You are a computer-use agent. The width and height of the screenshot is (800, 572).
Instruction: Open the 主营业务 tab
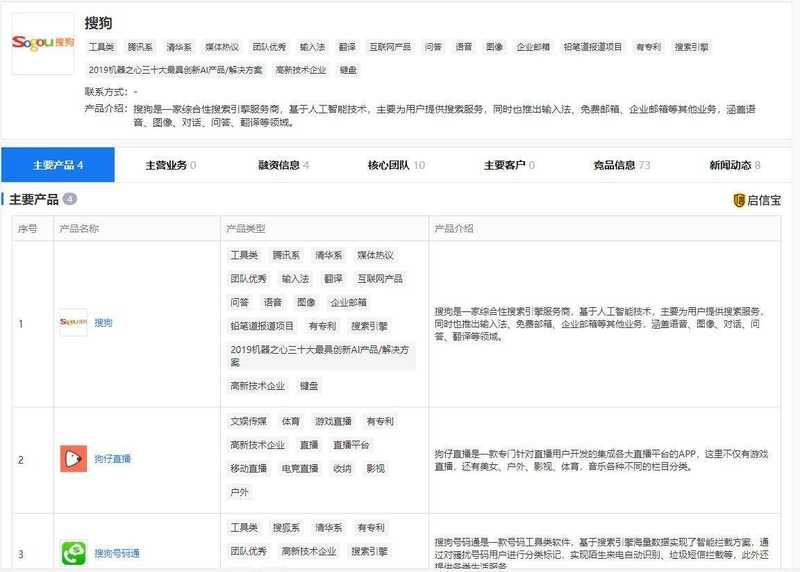pos(171,165)
